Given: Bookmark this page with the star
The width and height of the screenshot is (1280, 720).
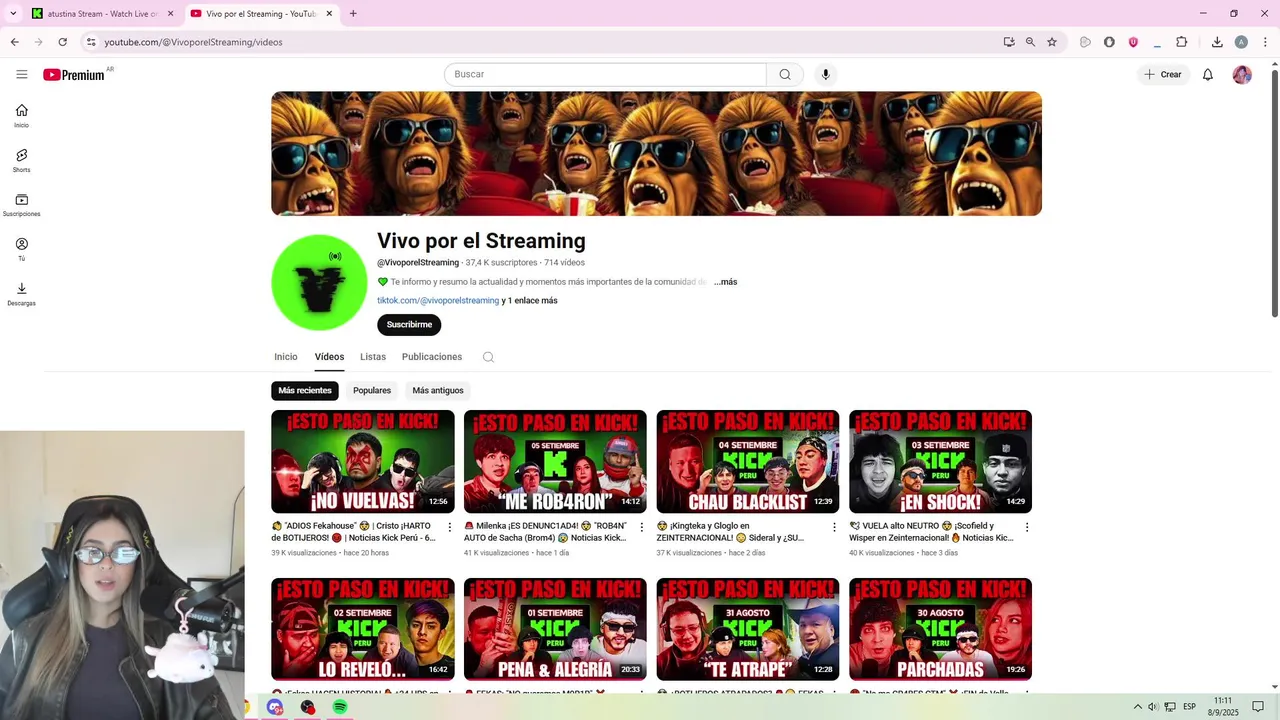Looking at the screenshot, I should [1052, 42].
